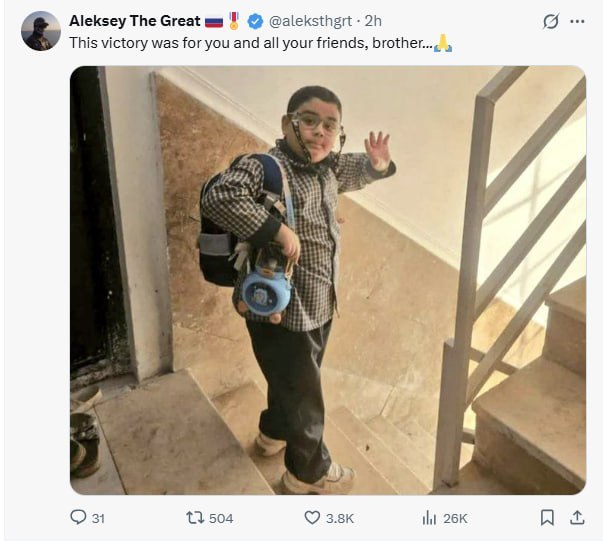Click the Russian flag emoji beside the name

pyautogui.click(x=214, y=21)
